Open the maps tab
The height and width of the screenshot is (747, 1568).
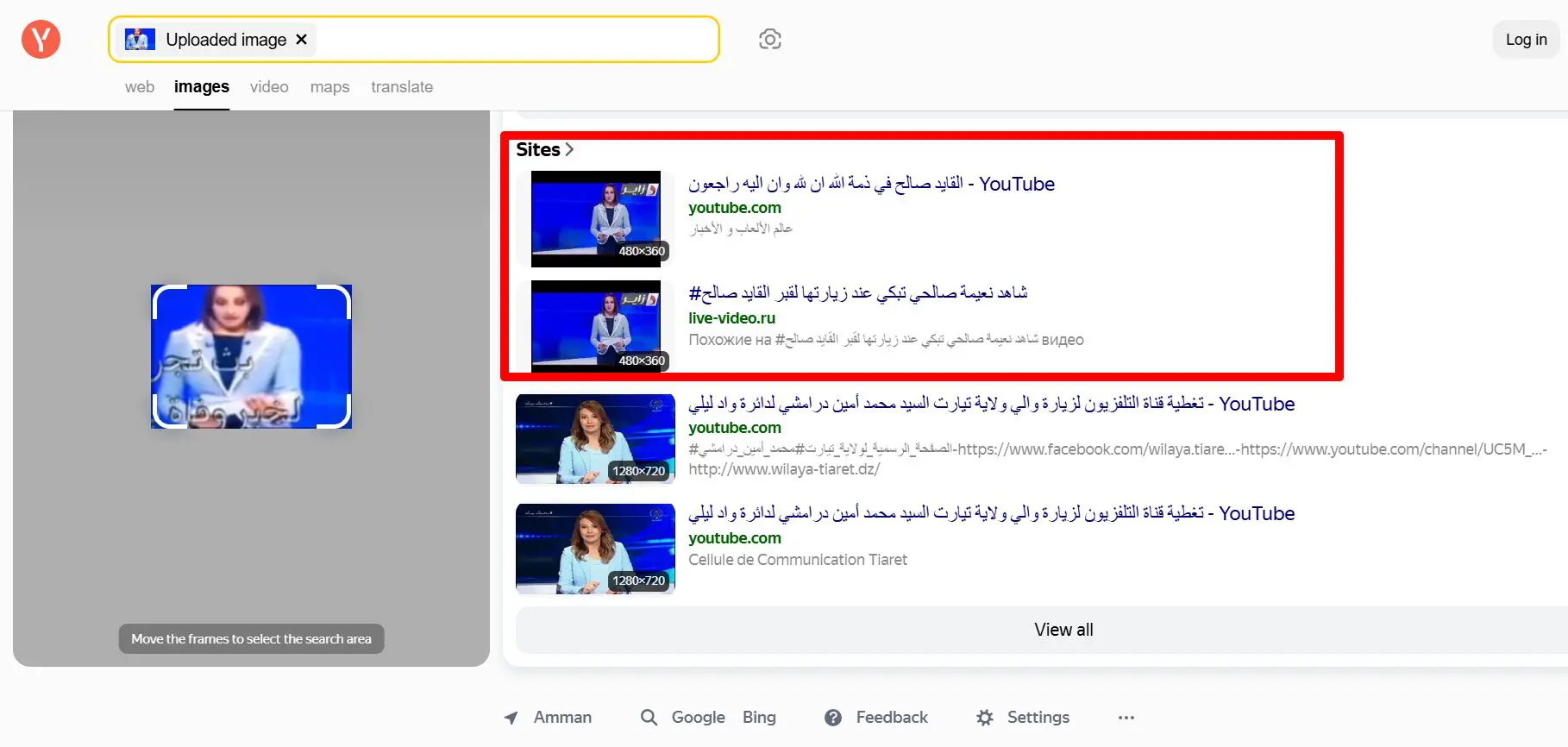pos(329,87)
